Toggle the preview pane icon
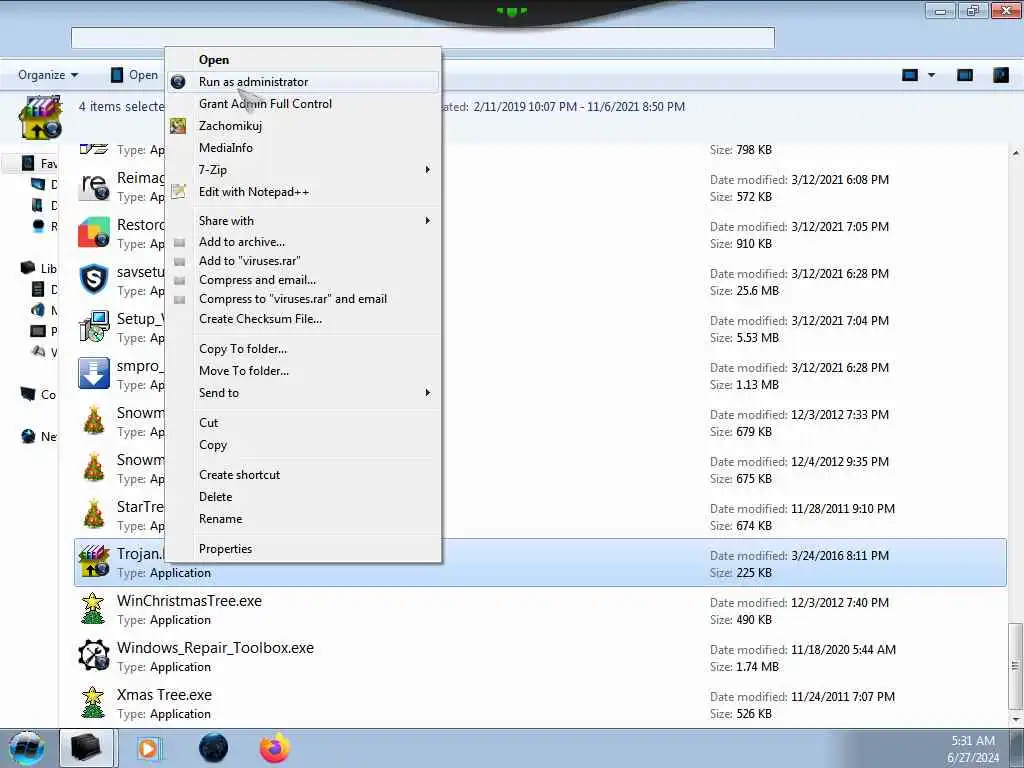Screen dimensions: 1024x768 click(x=965, y=75)
